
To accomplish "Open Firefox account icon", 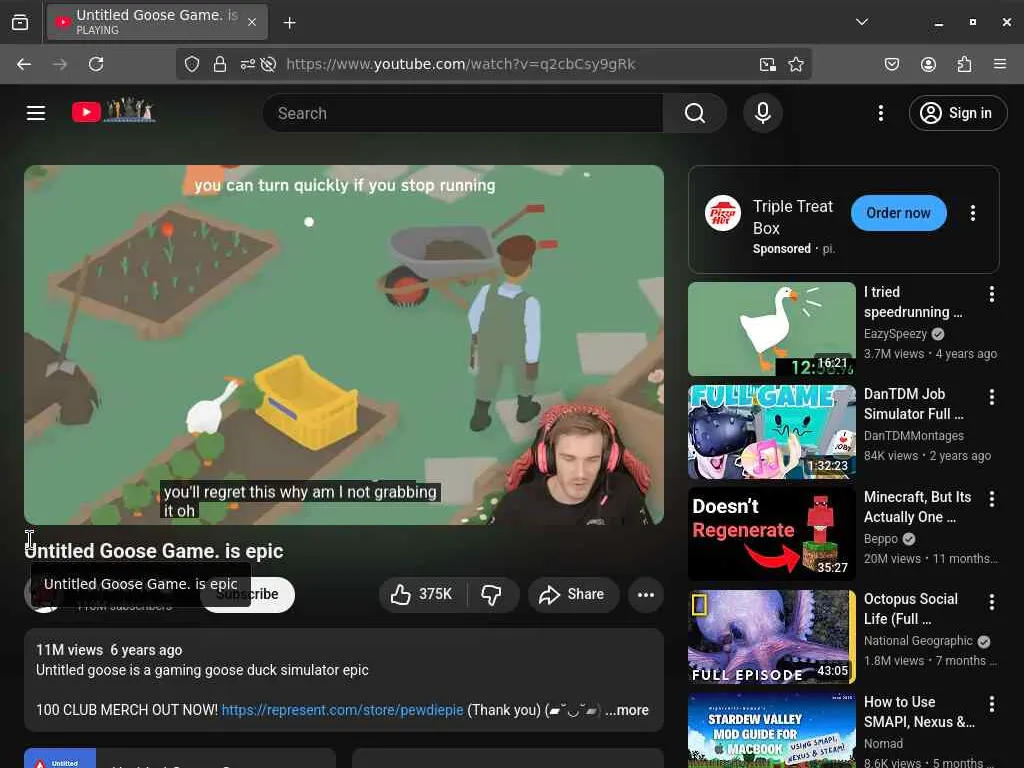I will click(x=928, y=64).
